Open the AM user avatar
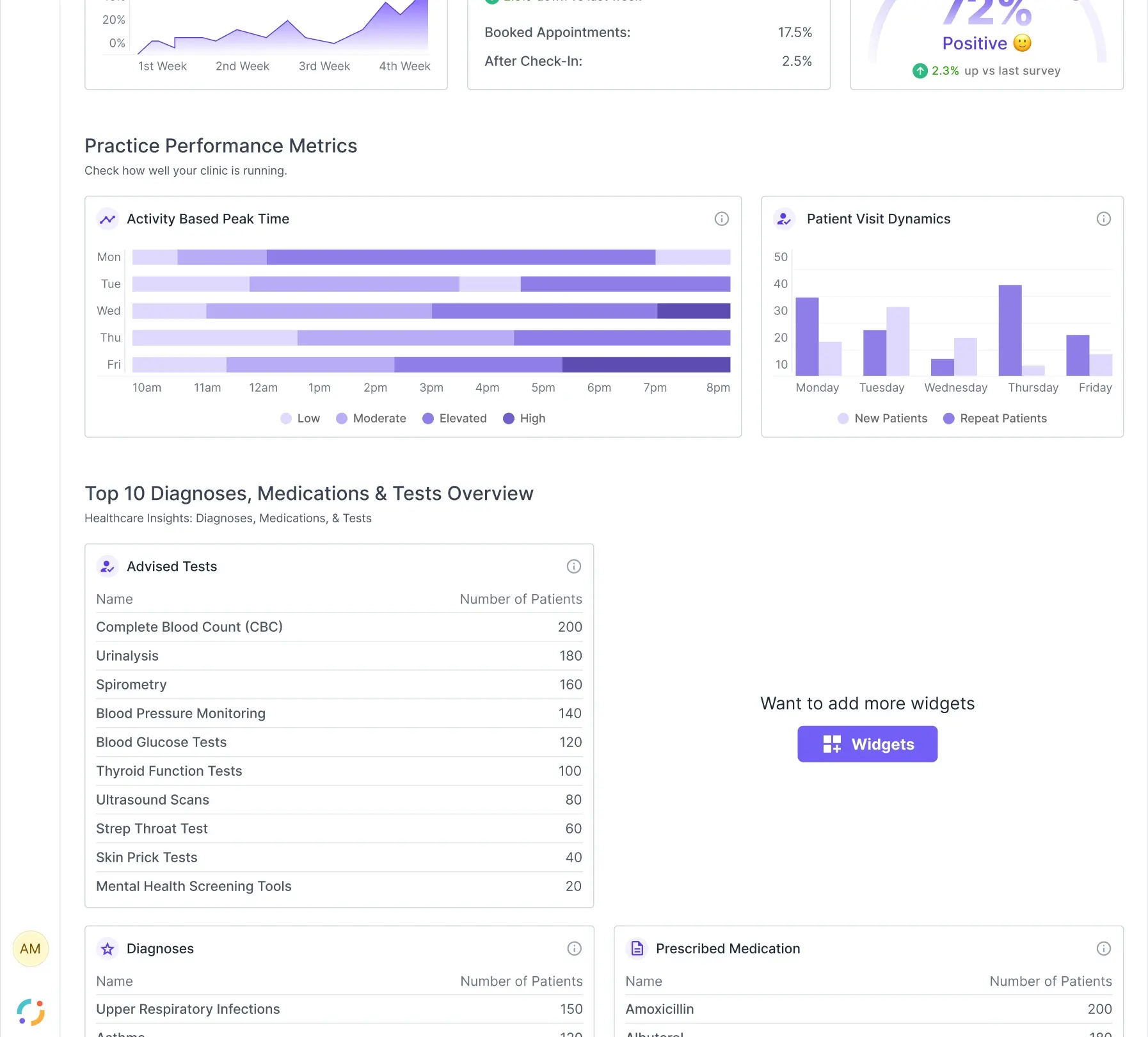Viewport: 1148px width, 1037px height. pyautogui.click(x=30, y=949)
